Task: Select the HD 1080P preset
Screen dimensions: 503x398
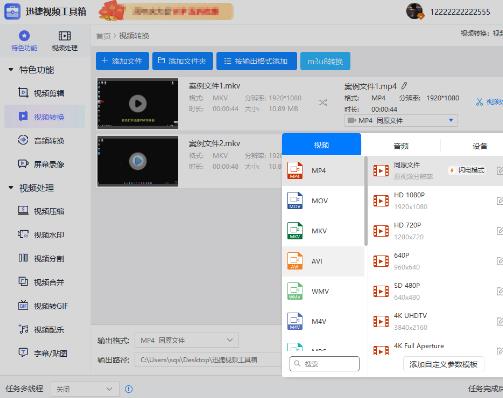Action: pos(435,201)
